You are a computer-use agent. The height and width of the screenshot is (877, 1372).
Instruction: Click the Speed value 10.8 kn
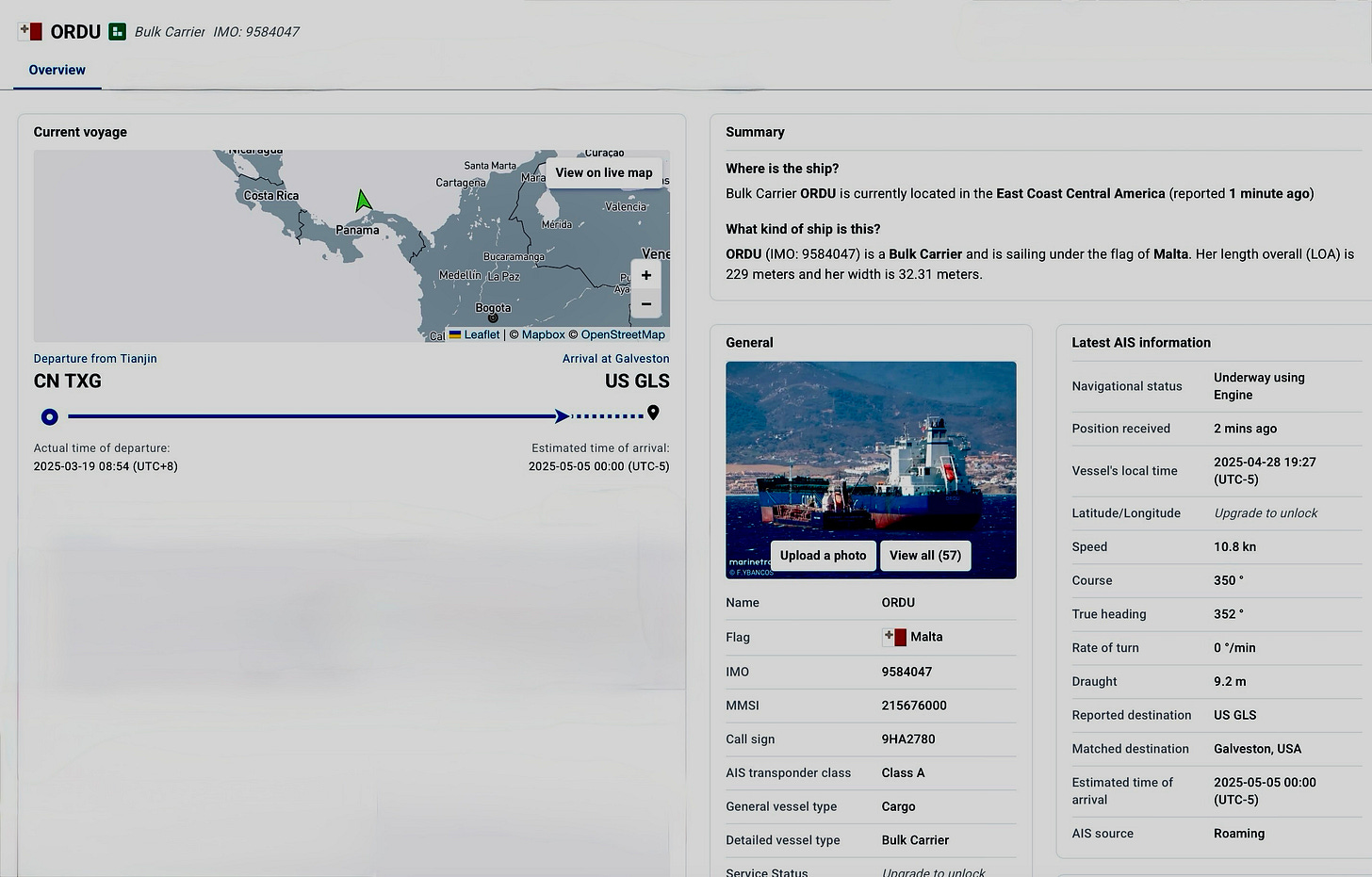(x=1234, y=546)
